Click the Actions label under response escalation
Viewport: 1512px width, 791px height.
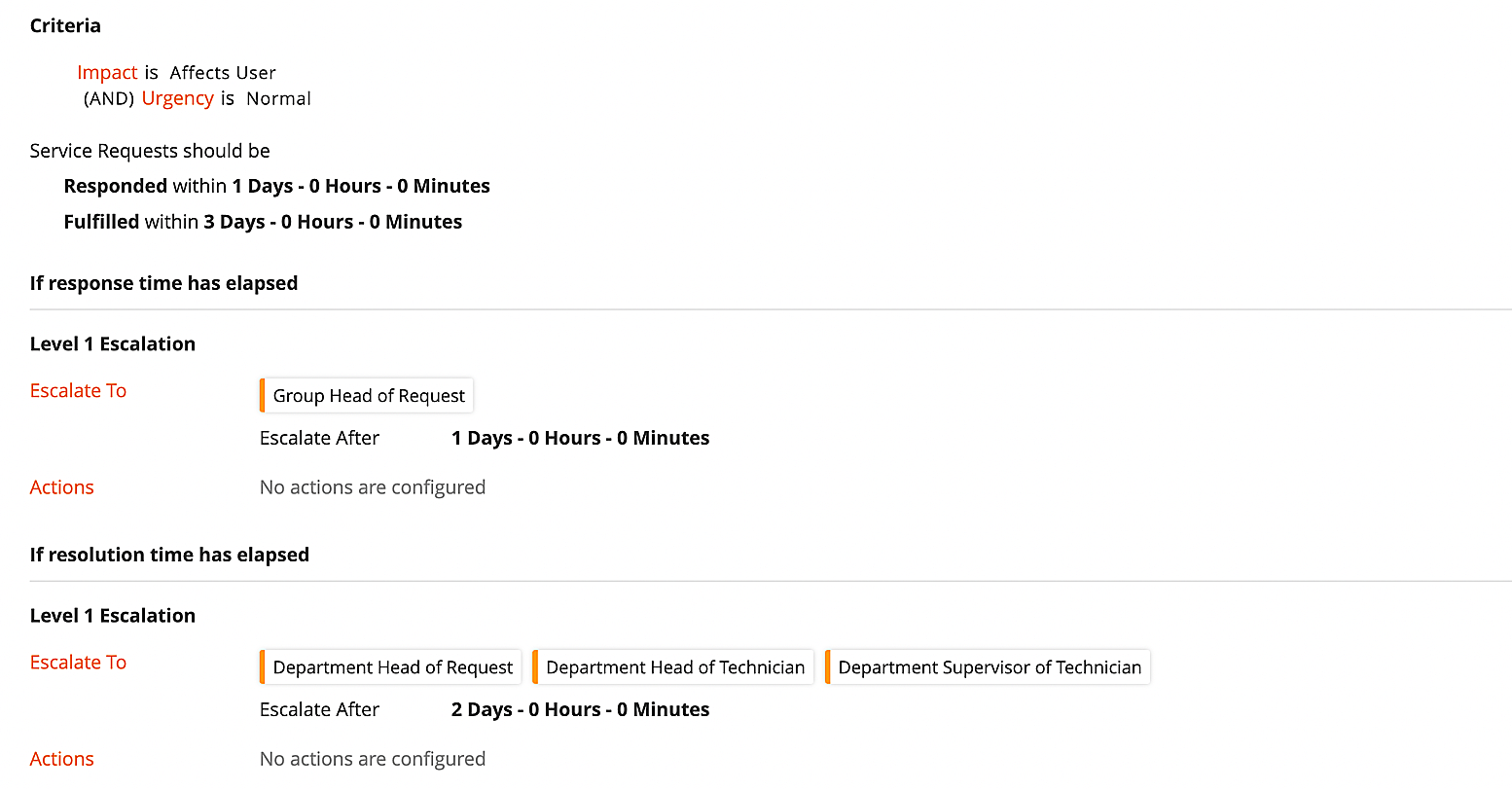62,487
